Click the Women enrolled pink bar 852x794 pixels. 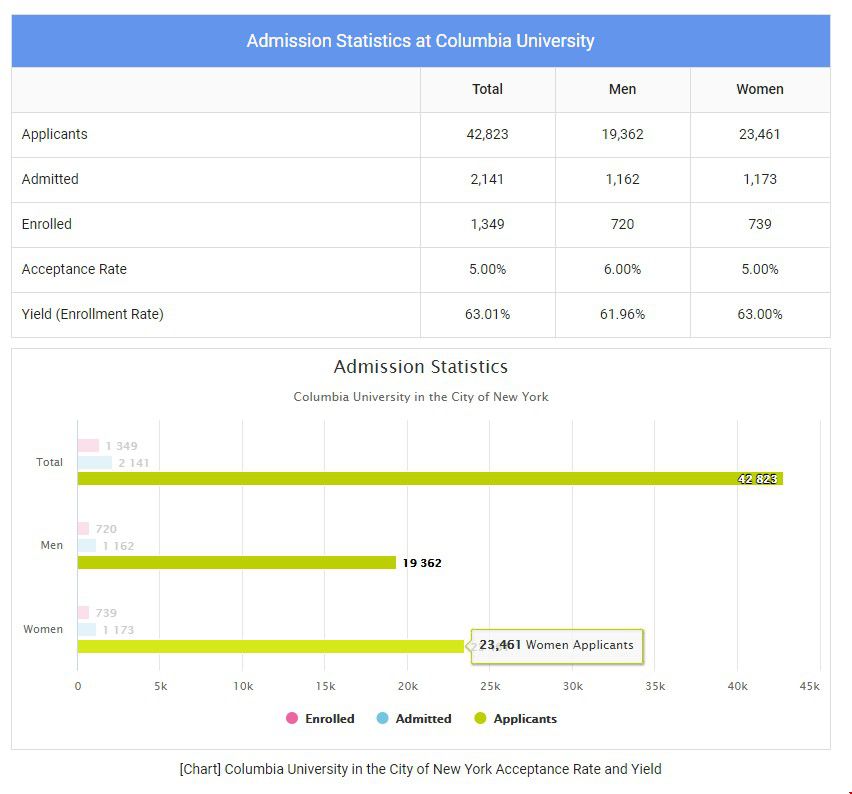(x=83, y=612)
